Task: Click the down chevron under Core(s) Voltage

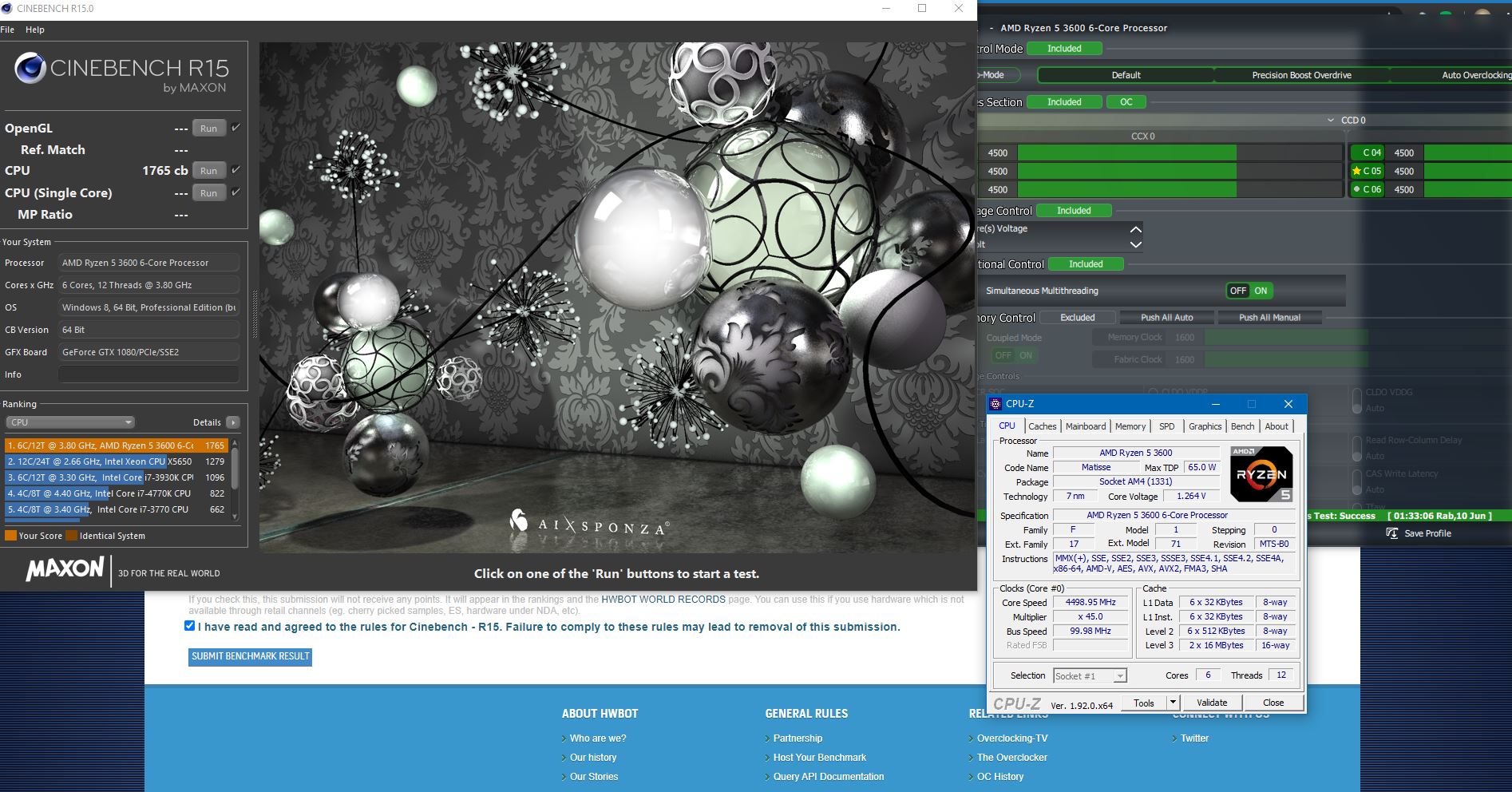Action: (x=1135, y=244)
